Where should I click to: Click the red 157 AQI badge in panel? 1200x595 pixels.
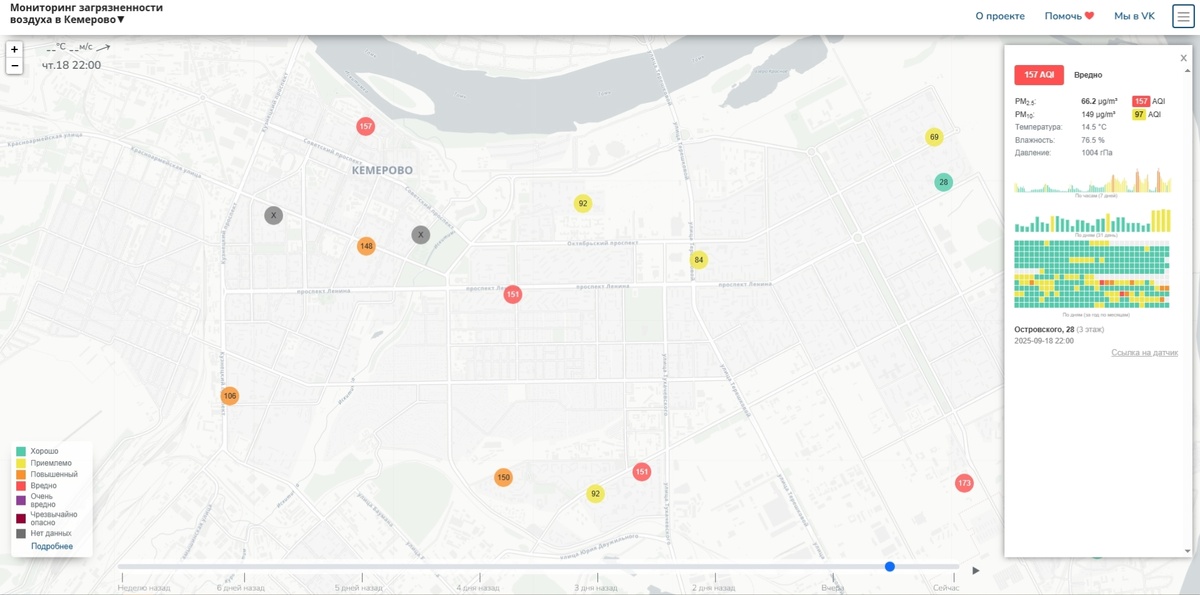(x=1039, y=75)
